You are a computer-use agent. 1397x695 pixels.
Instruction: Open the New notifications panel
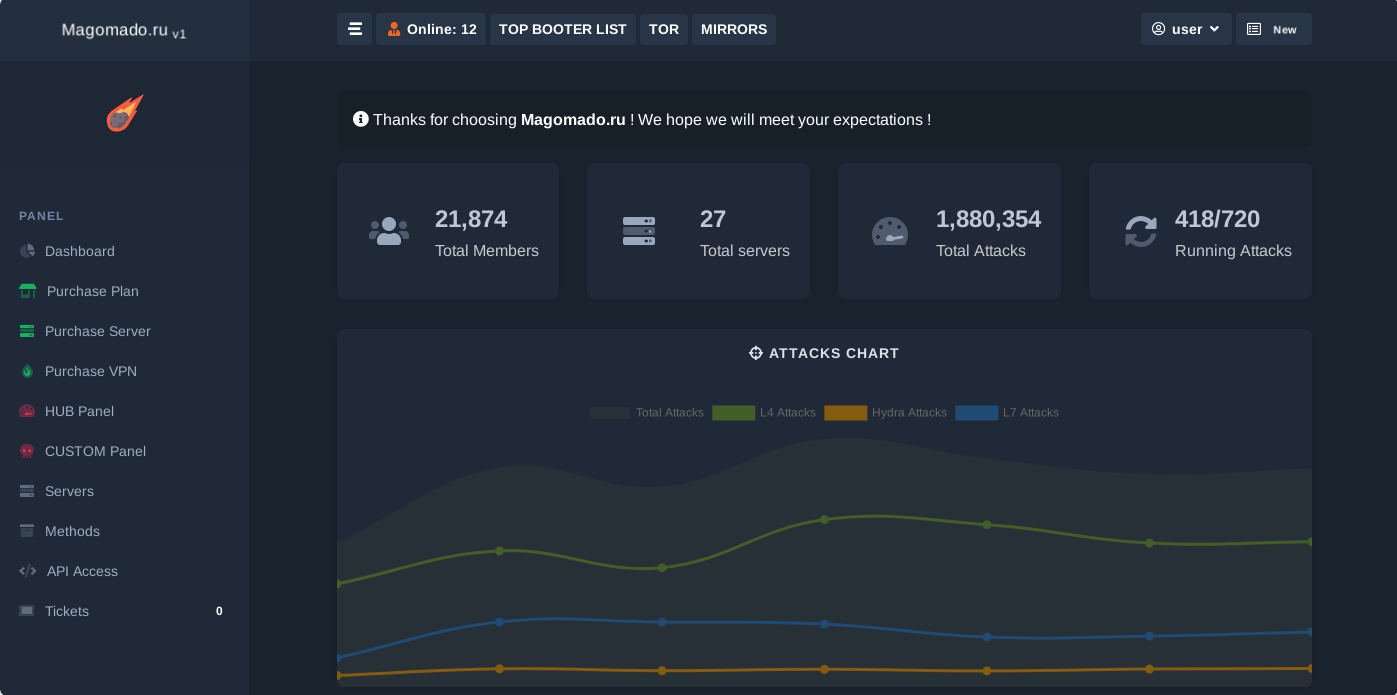1273,29
